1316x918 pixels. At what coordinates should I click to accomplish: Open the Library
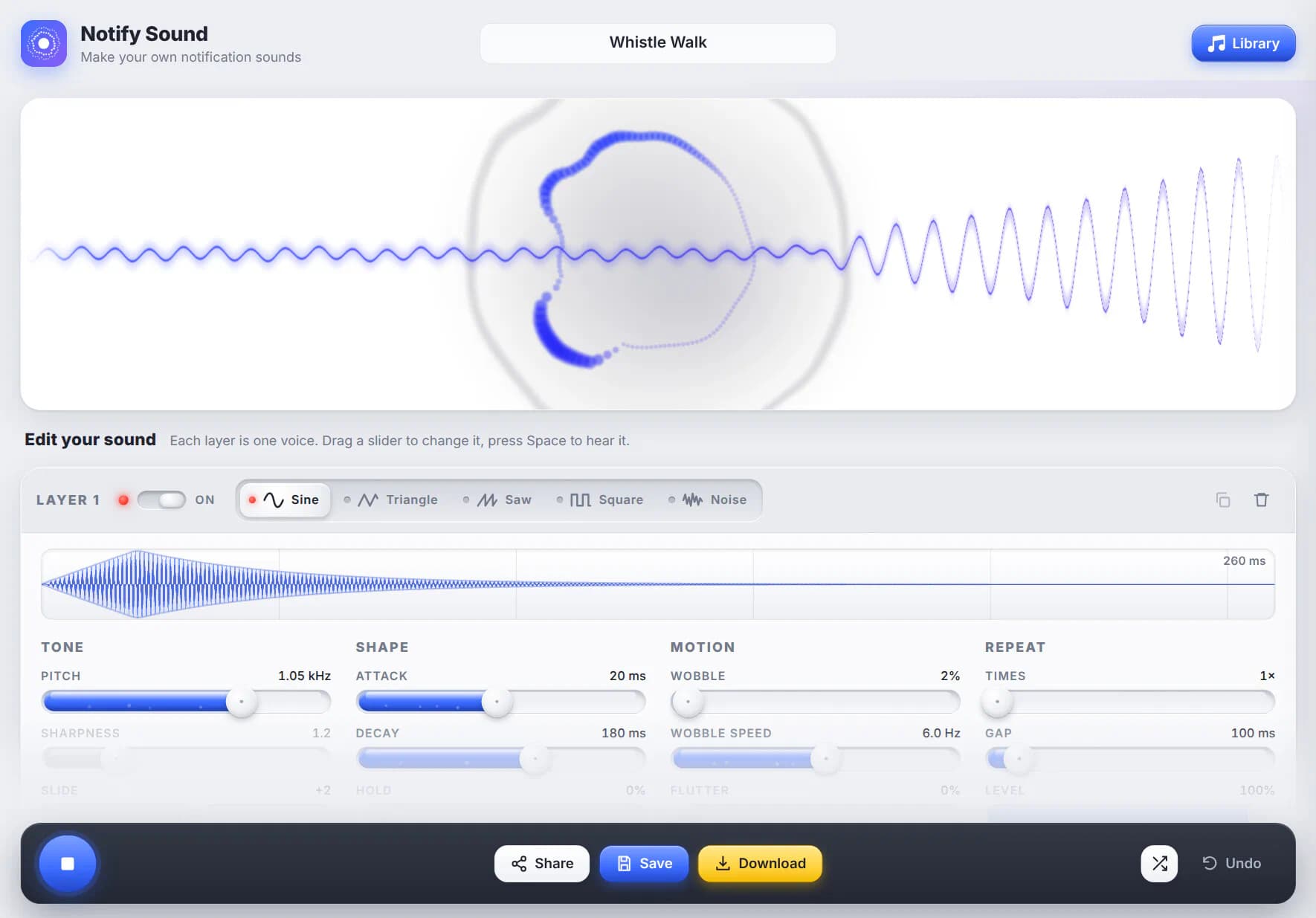[1243, 43]
